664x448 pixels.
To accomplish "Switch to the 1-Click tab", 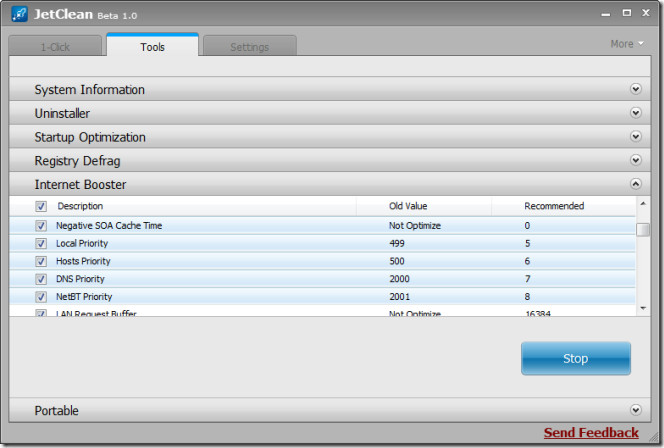I will pyautogui.click(x=55, y=47).
